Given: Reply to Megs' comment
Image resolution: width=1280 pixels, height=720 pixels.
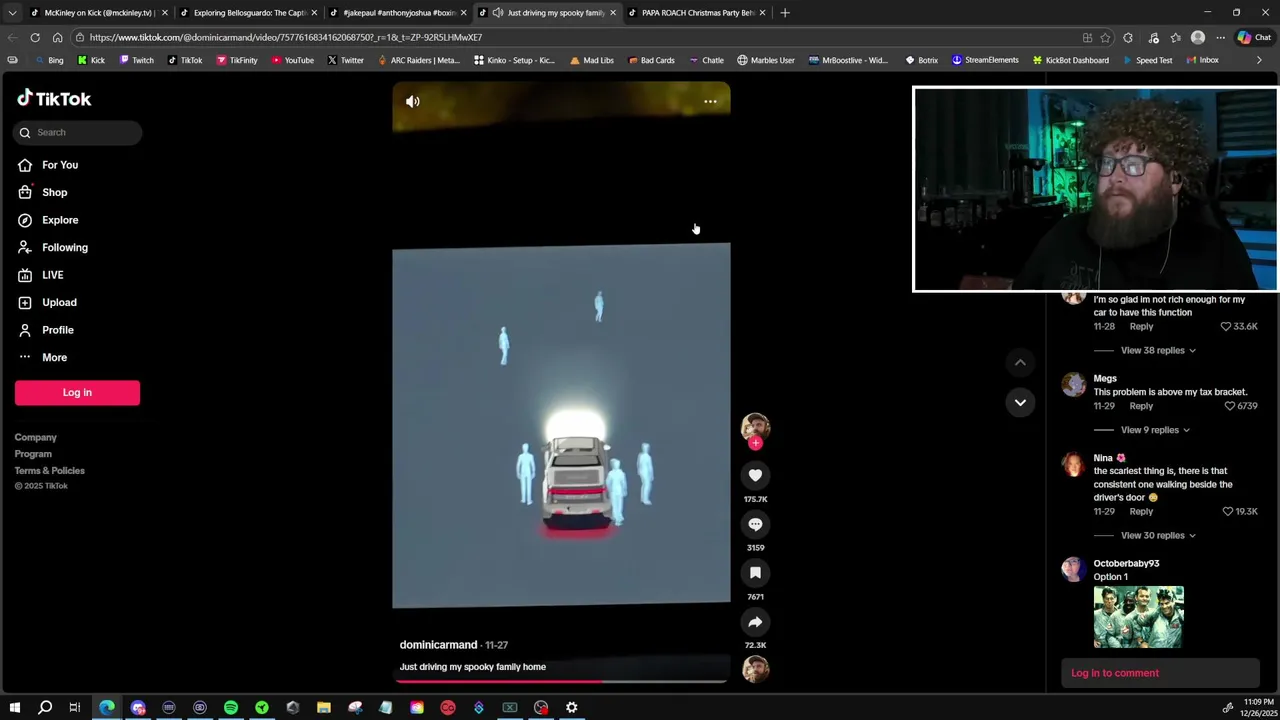Looking at the screenshot, I should click(x=1141, y=406).
